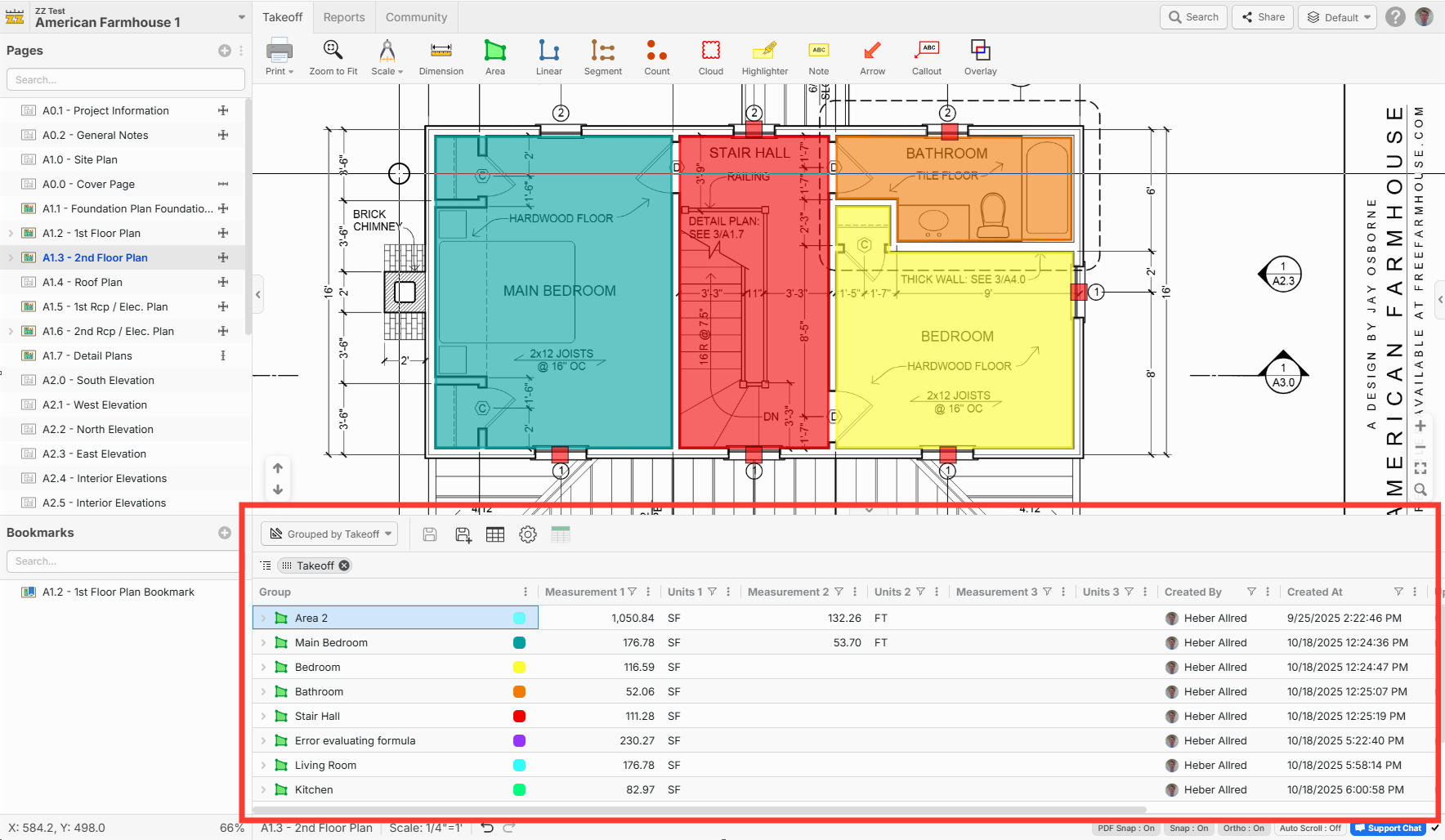Select the Area takeoff tool
This screenshot has width=1445, height=840.
pos(494,57)
